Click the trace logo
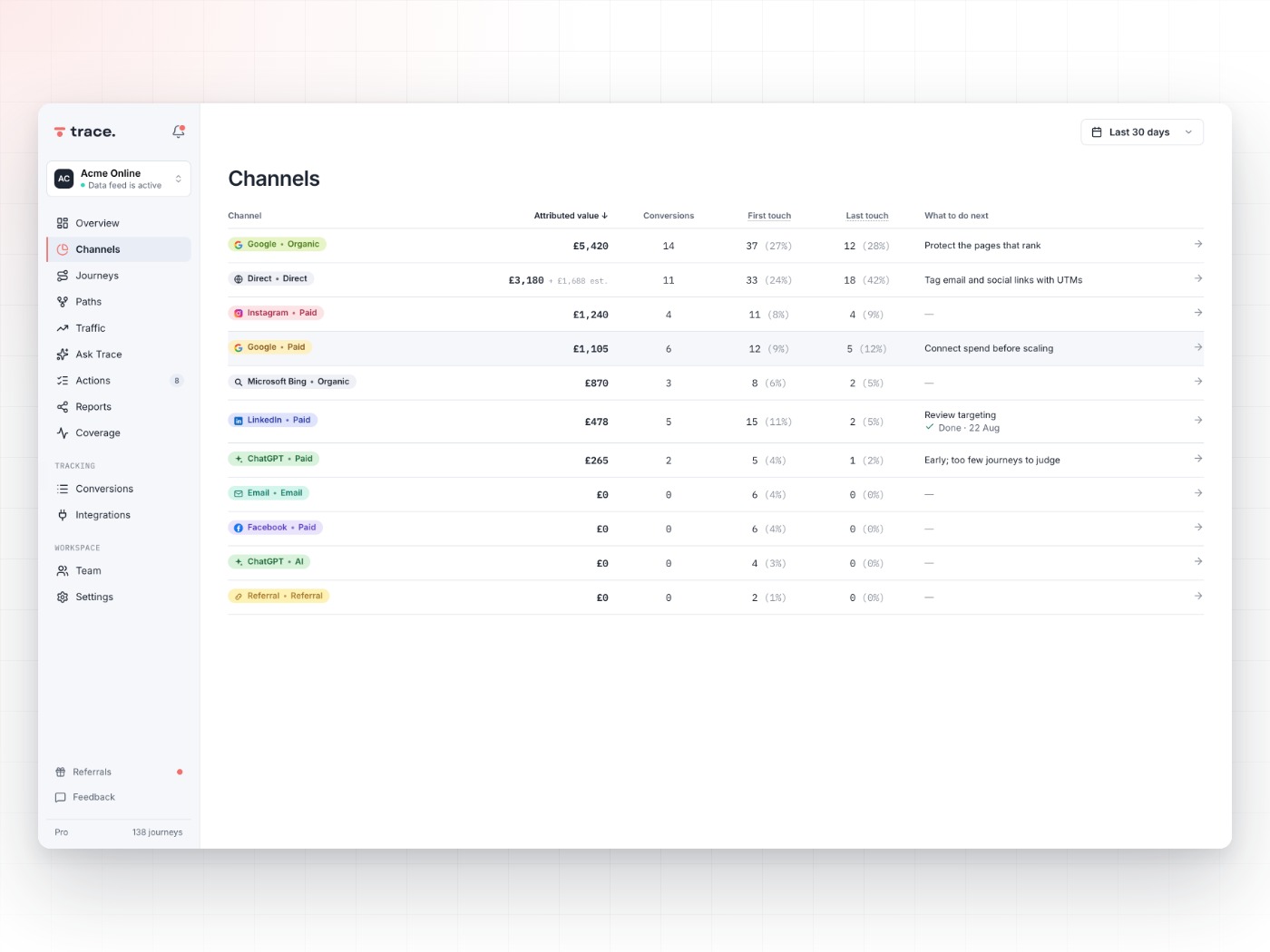 [84, 131]
